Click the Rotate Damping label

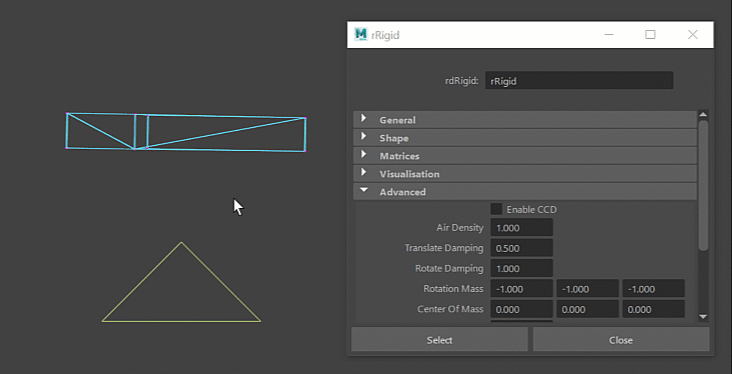pos(449,268)
